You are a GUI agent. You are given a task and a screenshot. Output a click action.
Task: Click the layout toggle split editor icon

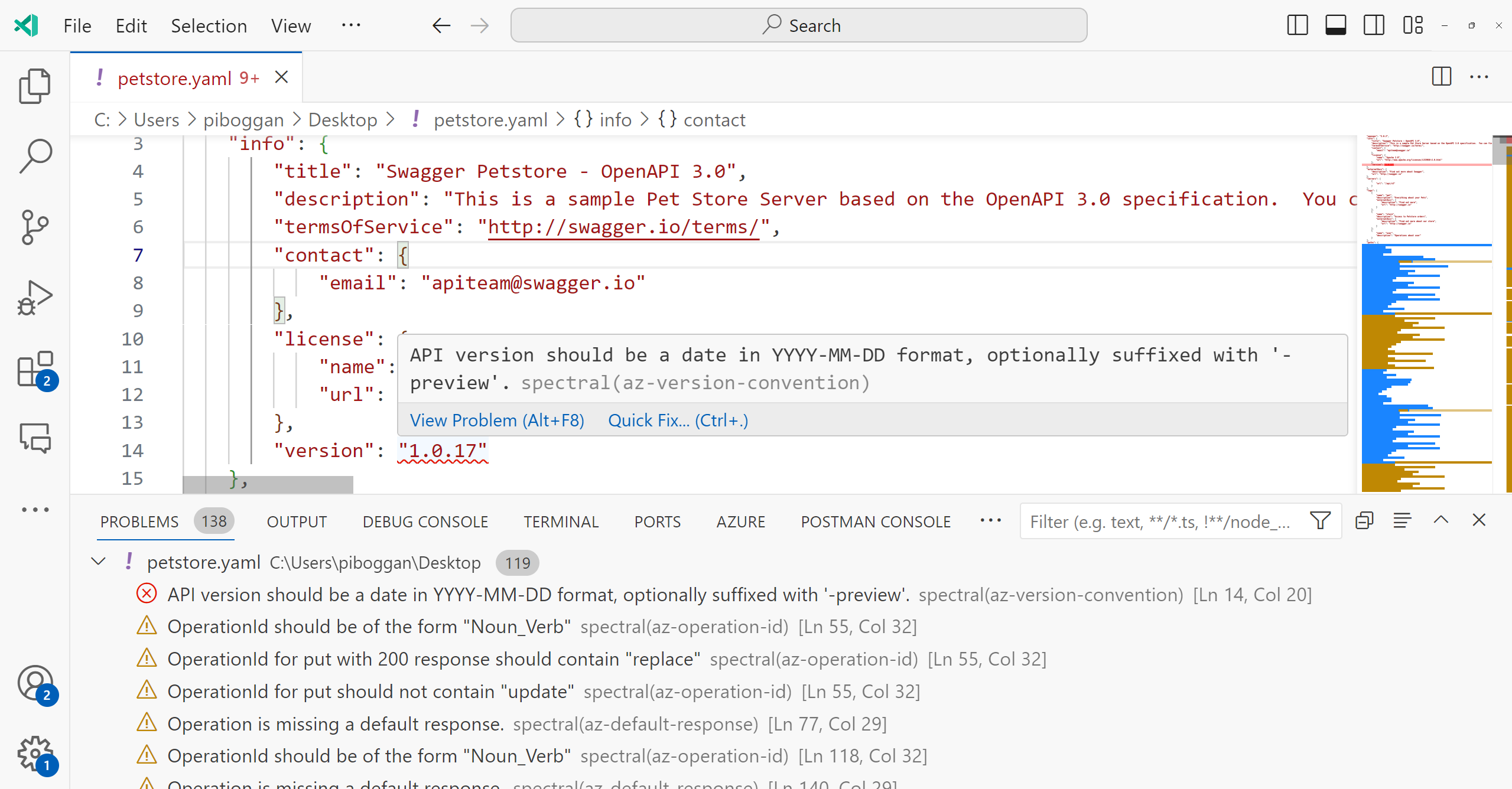tap(1442, 78)
